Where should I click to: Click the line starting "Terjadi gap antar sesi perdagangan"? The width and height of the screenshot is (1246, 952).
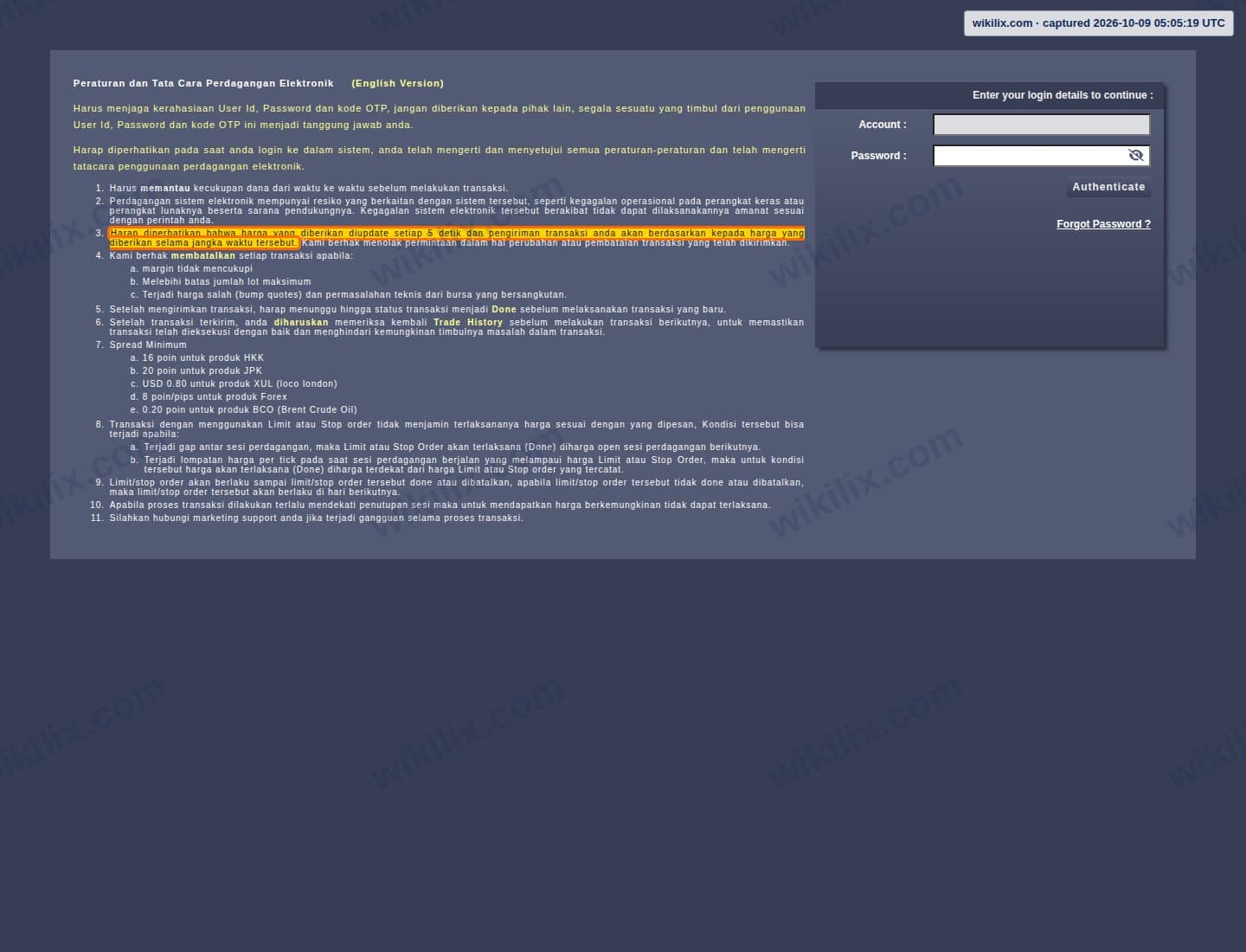(453, 447)
